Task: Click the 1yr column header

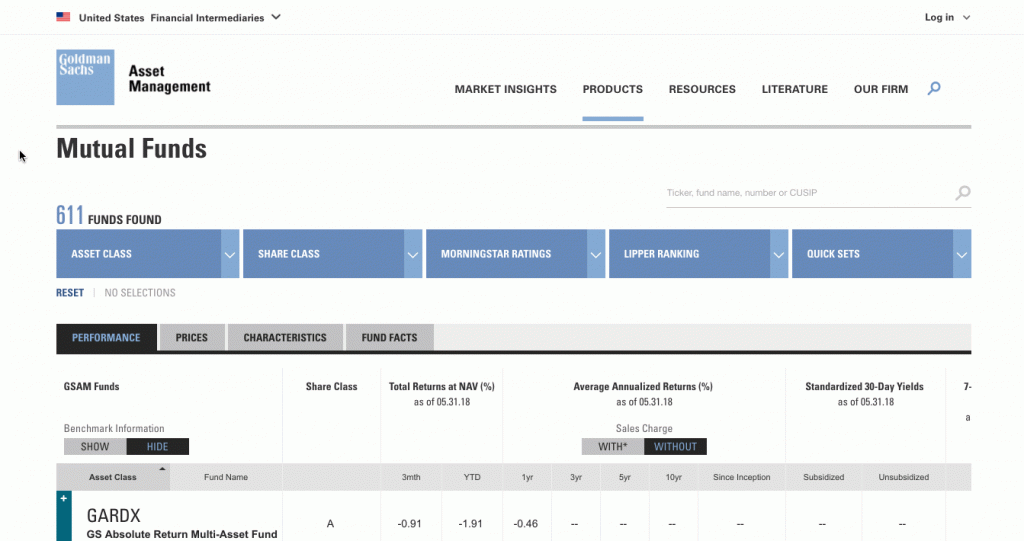Action: tap(527, 477)
